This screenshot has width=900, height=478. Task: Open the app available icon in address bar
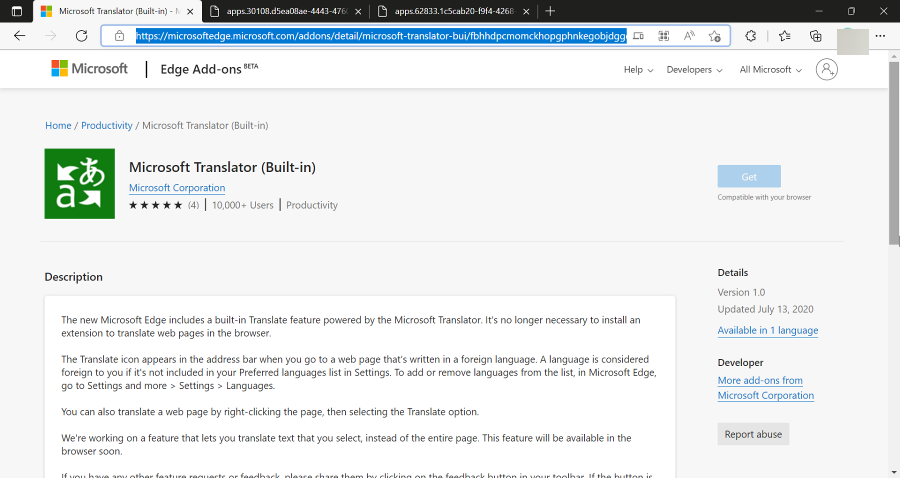coord(638,36)
